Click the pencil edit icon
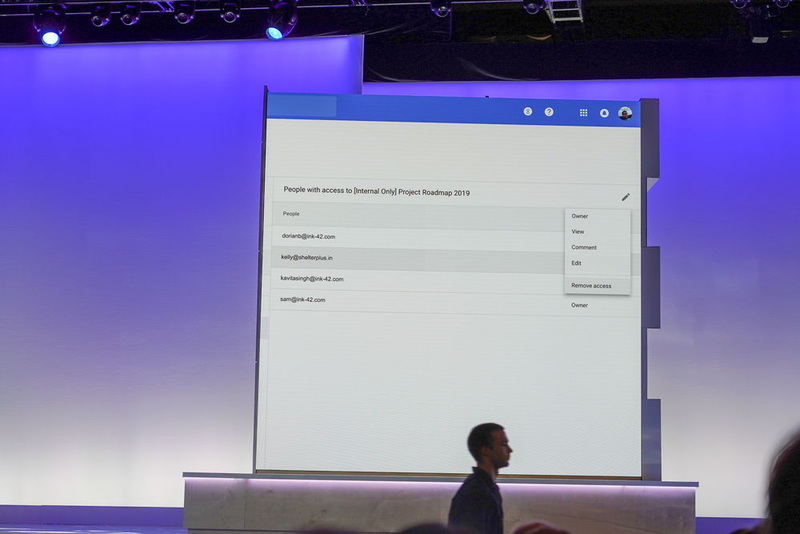This screenshot has height=534, width=800. click(x=626, y=197)
